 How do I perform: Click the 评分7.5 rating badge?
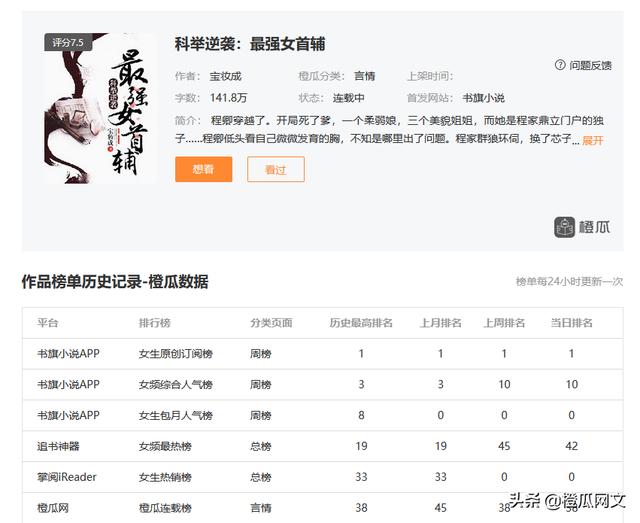[x=68, y=42]
